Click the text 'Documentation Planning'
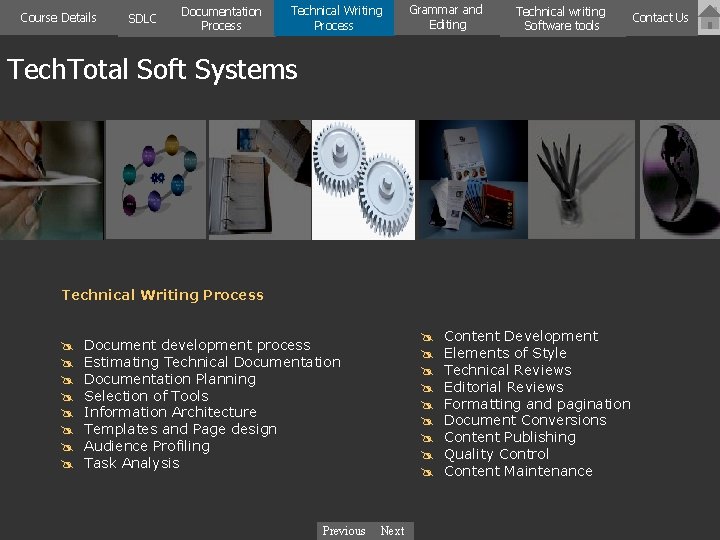Image resolution: width=720 pixels, height=540 pixels. (x=170, y=379)
